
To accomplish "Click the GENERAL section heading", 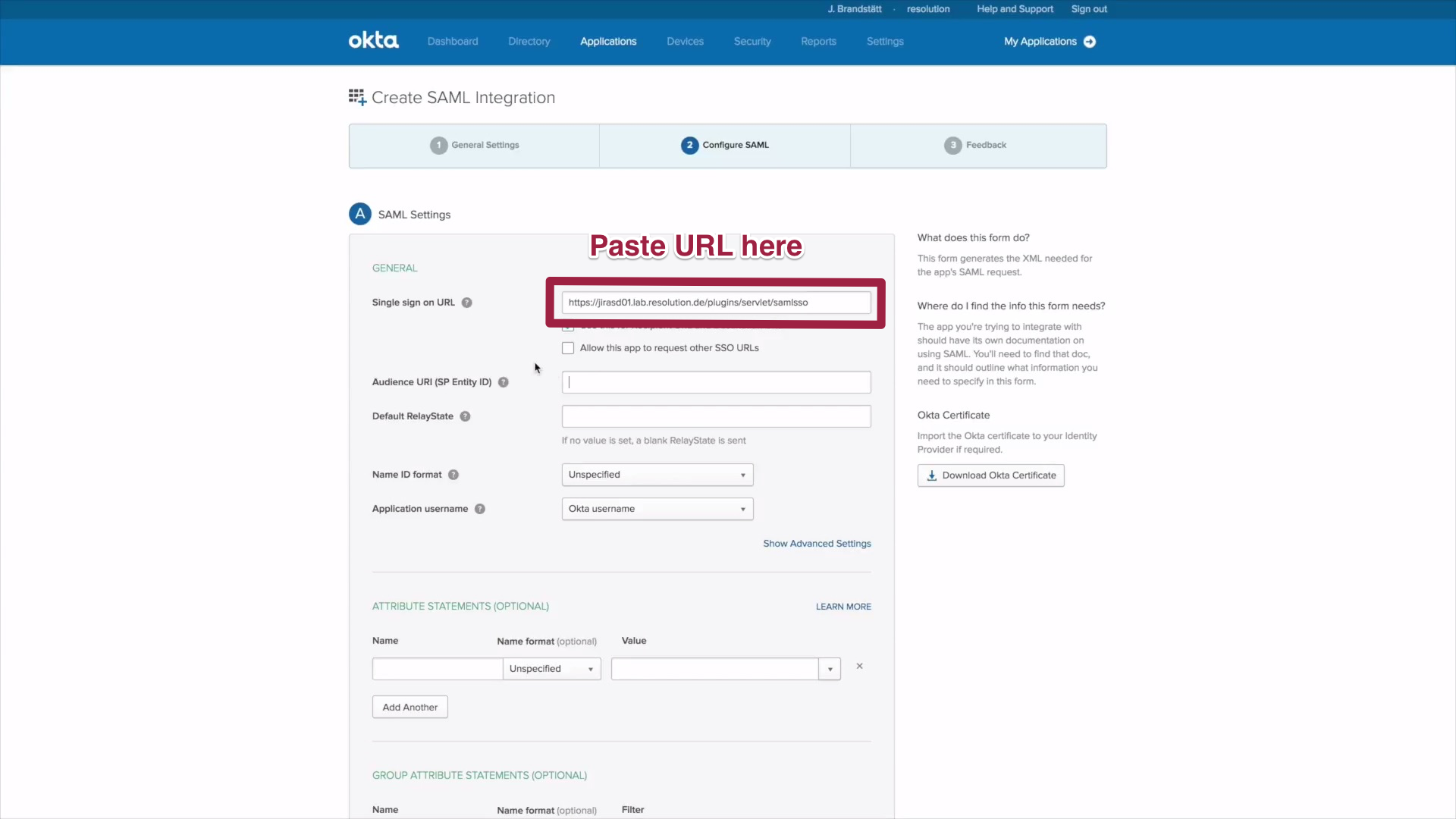I will (x=394, y=268).
